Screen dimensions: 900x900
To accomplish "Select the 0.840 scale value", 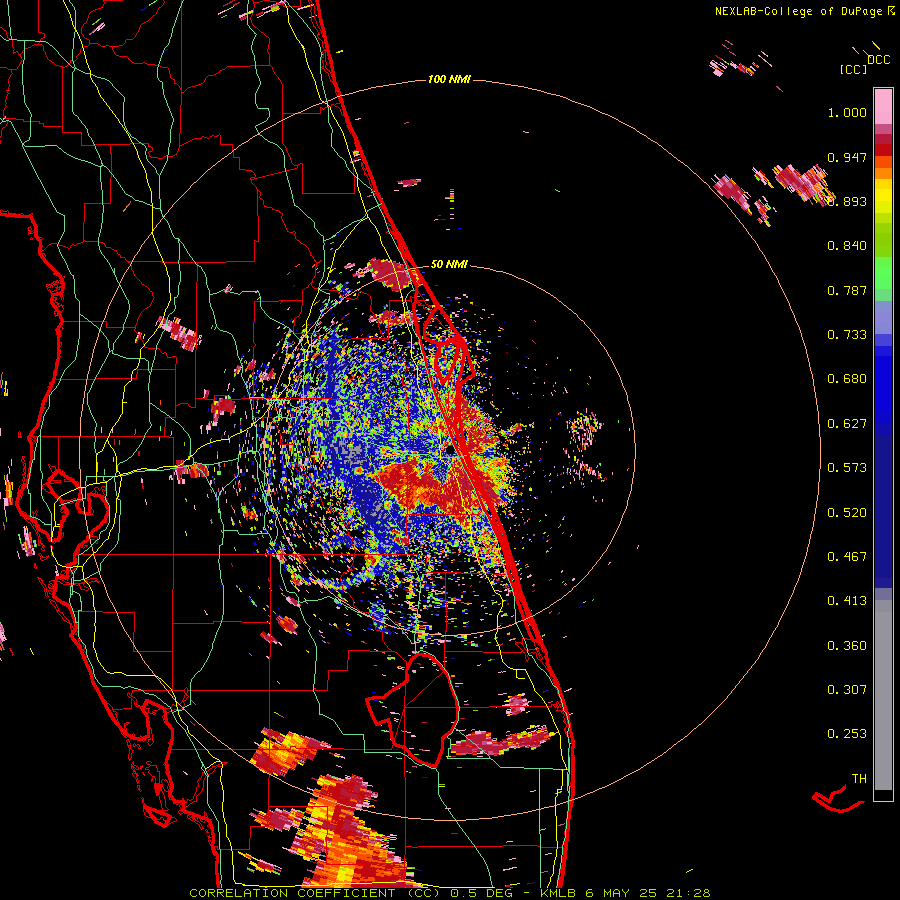I will click(x=847, y=246).
